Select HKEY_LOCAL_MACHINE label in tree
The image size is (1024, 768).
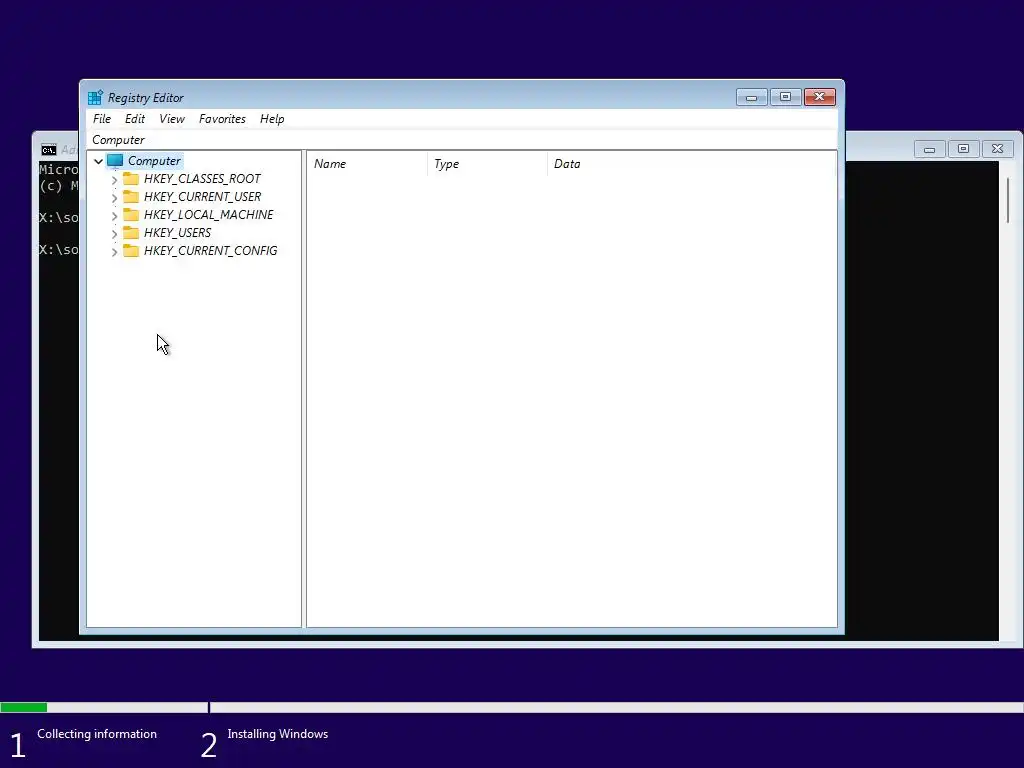coord(208,214)
